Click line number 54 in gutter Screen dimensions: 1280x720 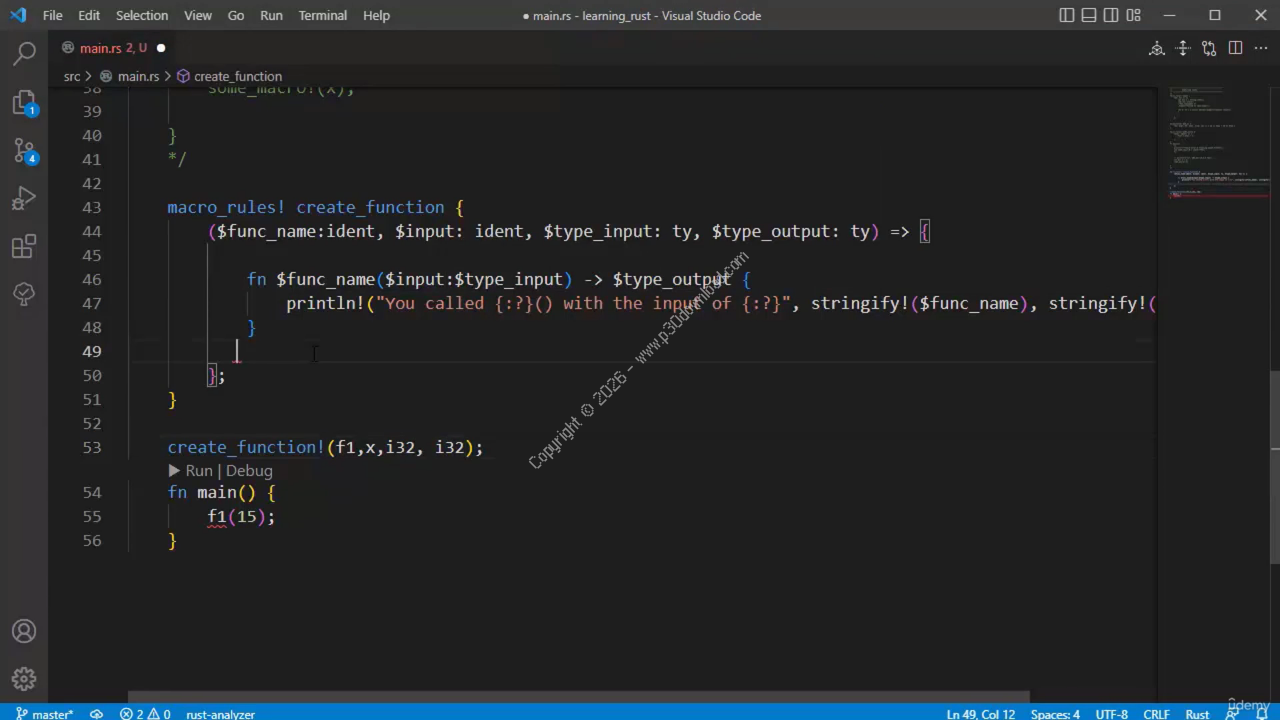click(92, 493)
